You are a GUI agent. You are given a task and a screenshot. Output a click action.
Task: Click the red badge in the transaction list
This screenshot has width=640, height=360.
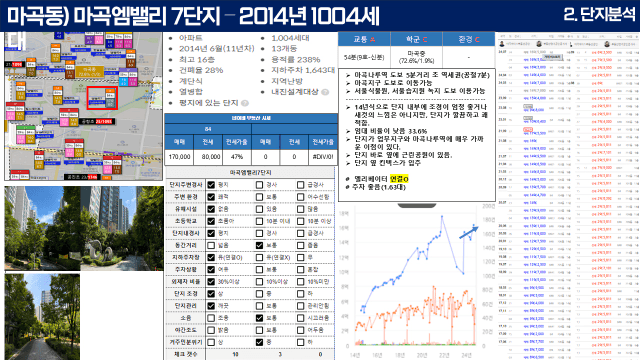pyautogui.click(x=528, y=129)
